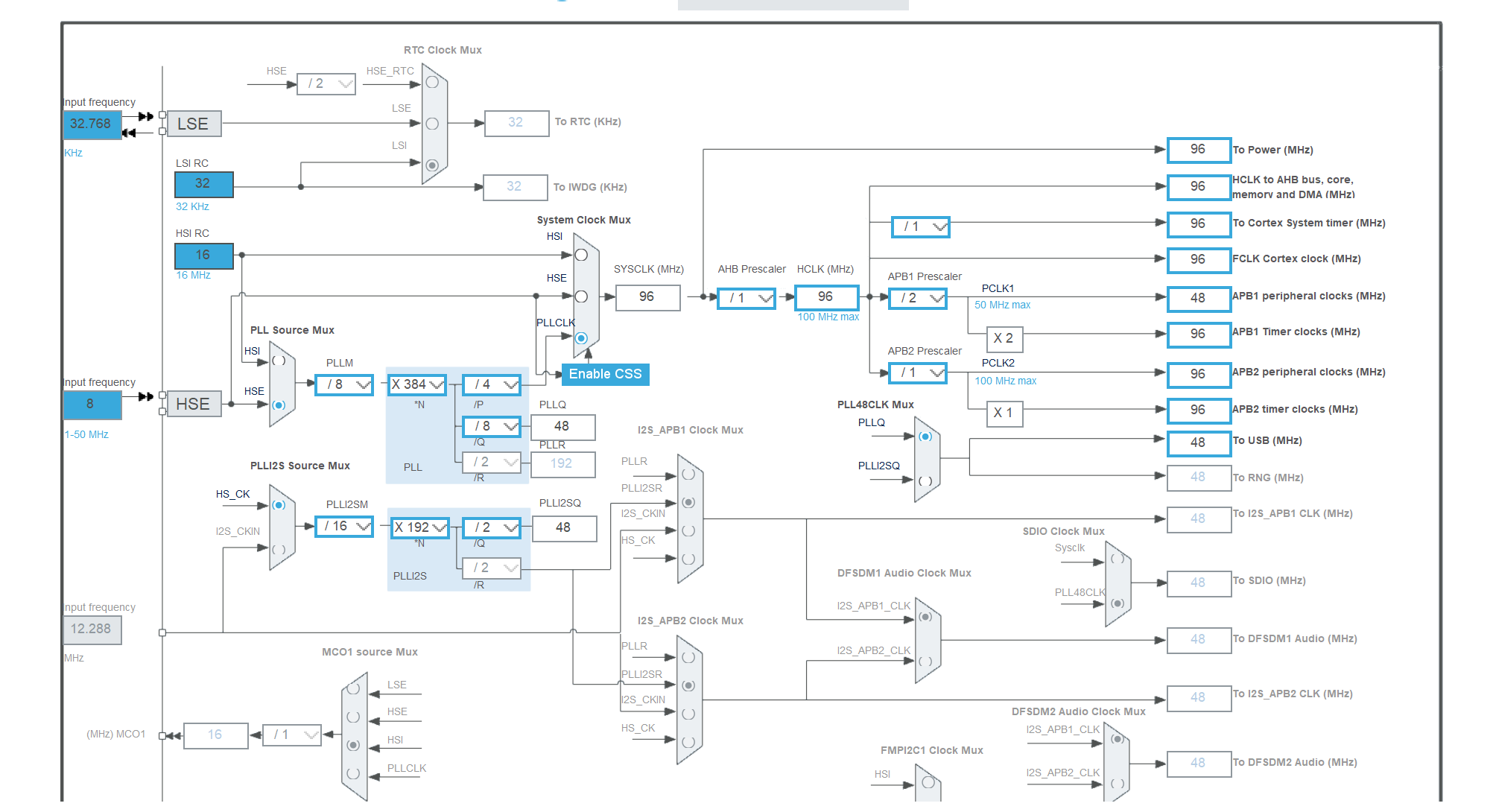Select HS_CK in I2S_APB2 Clock Mux

(688, 742)
